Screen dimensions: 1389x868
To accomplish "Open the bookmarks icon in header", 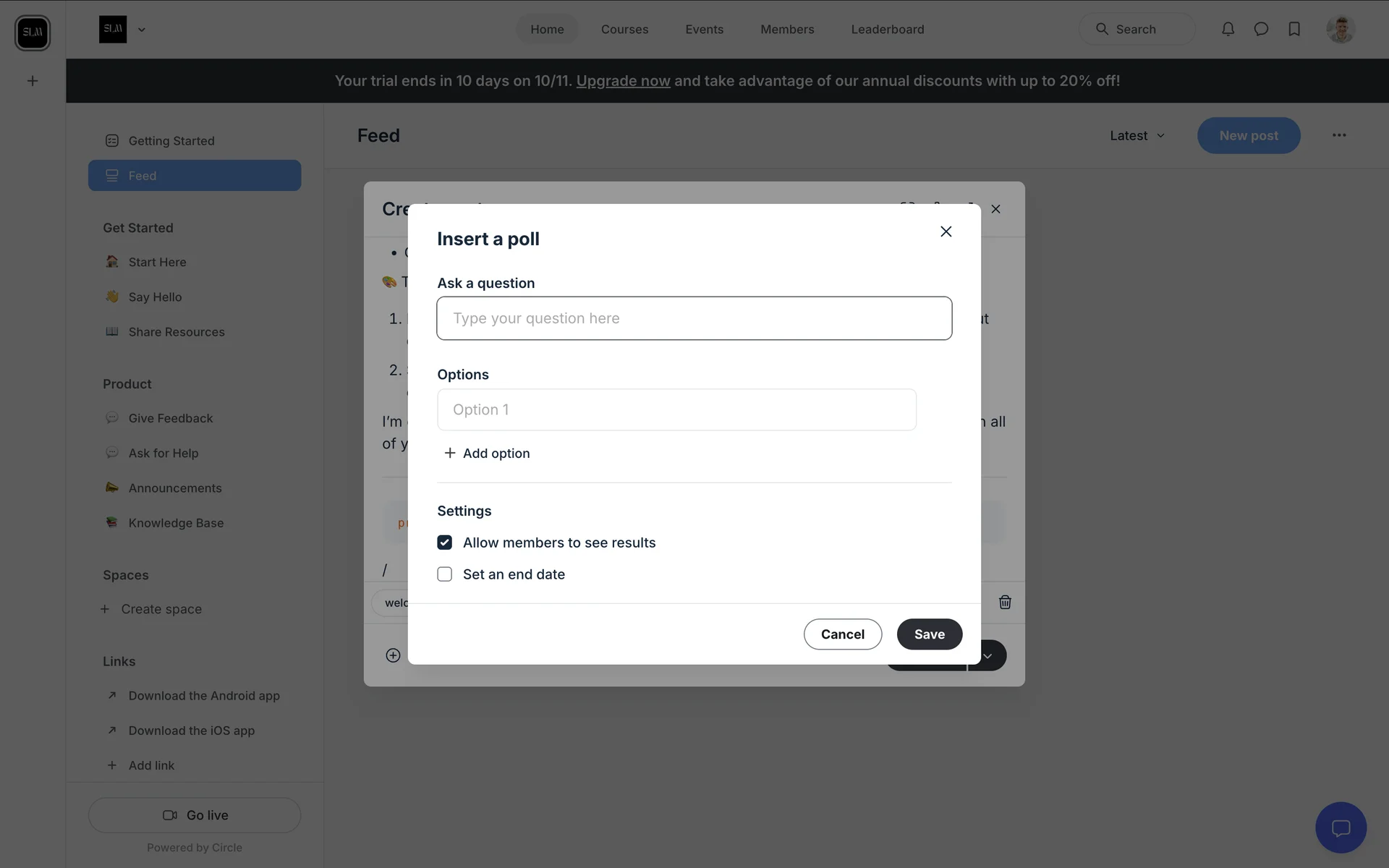I will (1294, 29).
